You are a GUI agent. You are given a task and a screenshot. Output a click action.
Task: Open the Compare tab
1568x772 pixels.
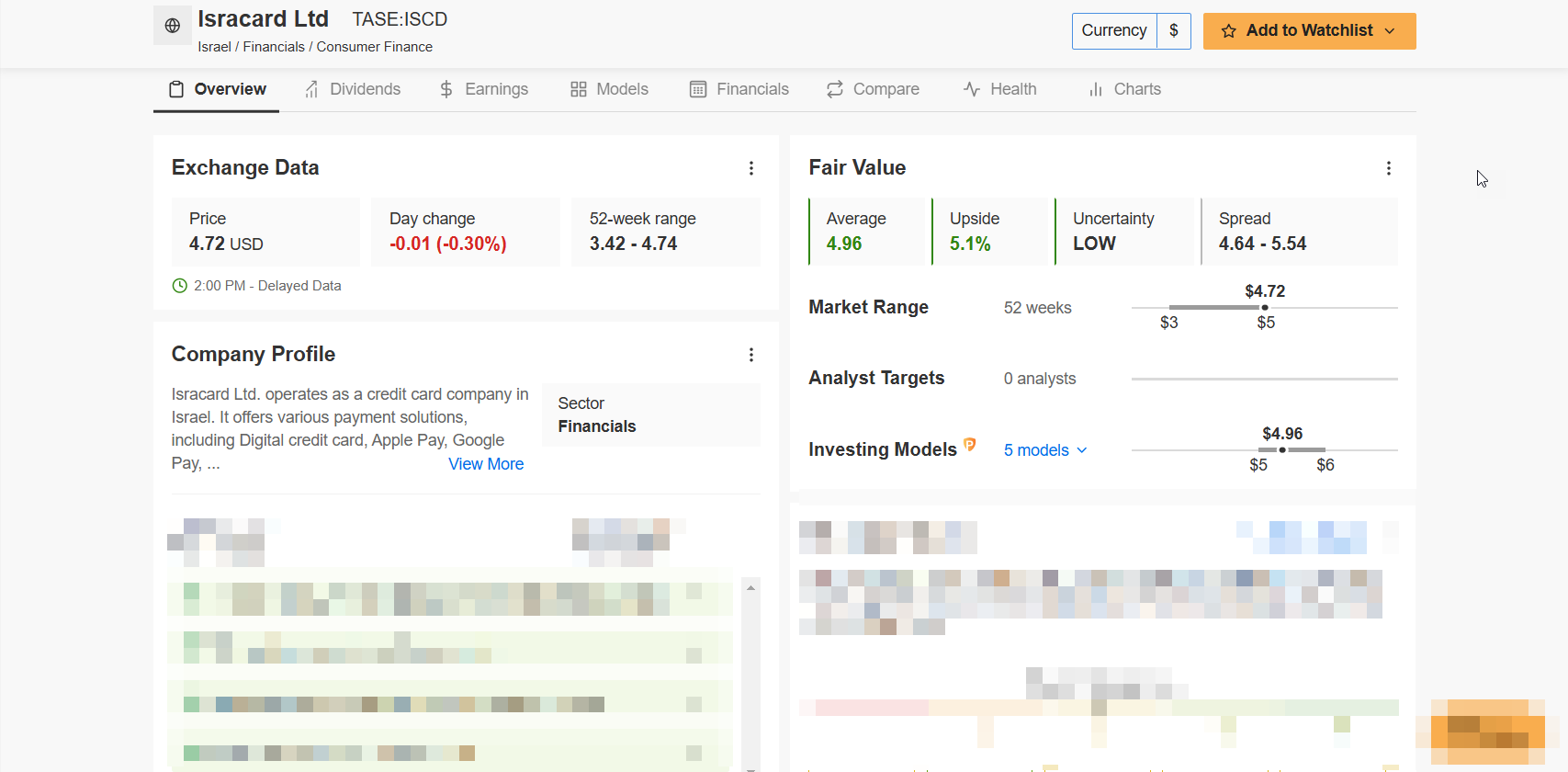(873, 89)
